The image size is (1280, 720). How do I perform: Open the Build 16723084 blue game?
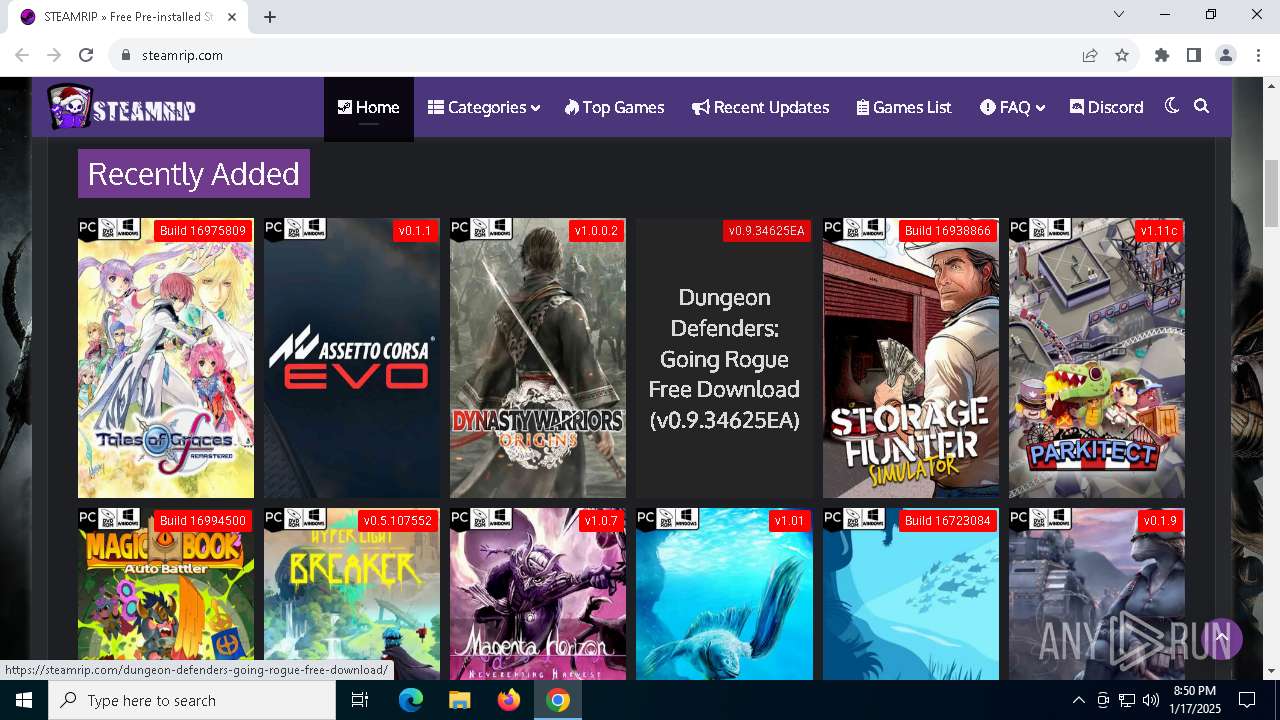(x=910, y=594)
